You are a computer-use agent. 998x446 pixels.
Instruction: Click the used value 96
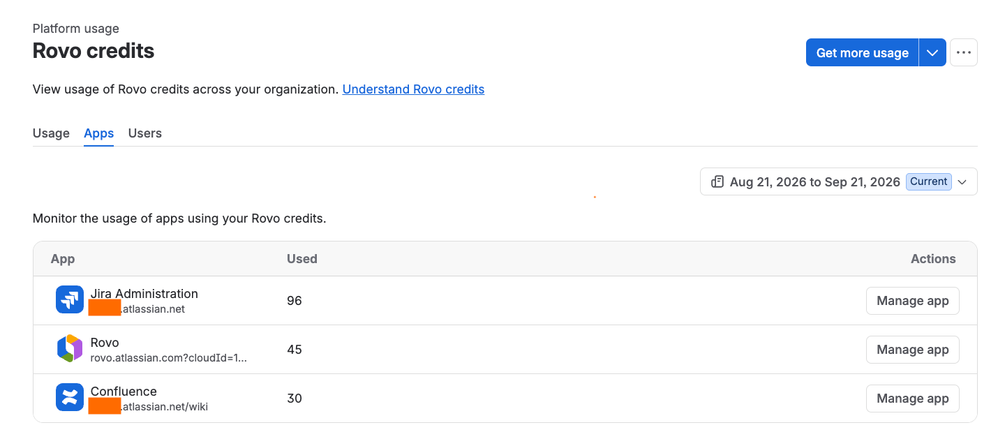[x=294, y=301]
